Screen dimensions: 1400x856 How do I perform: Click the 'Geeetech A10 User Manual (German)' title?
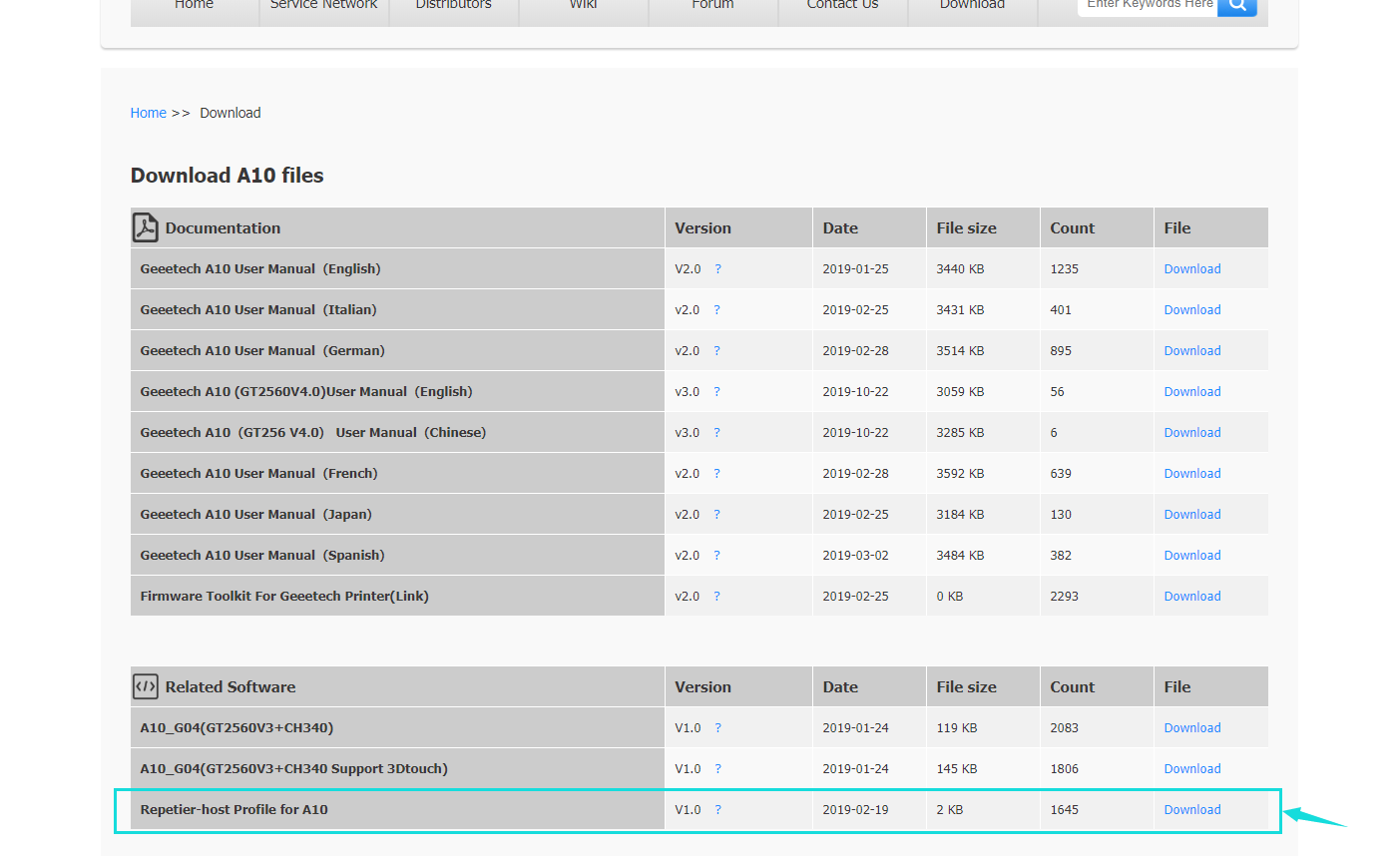click(x=262, y=351)
